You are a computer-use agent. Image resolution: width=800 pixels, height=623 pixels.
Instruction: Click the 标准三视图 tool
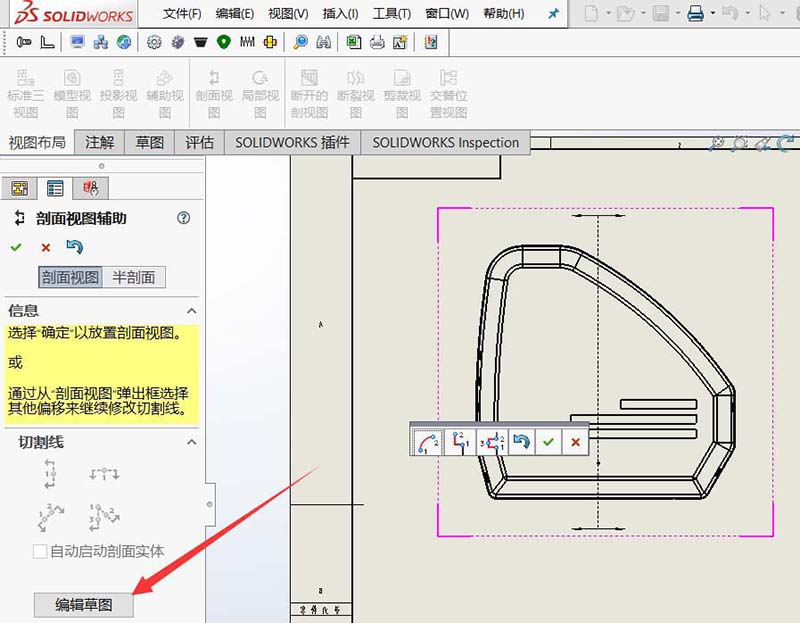tap(26, 93)
